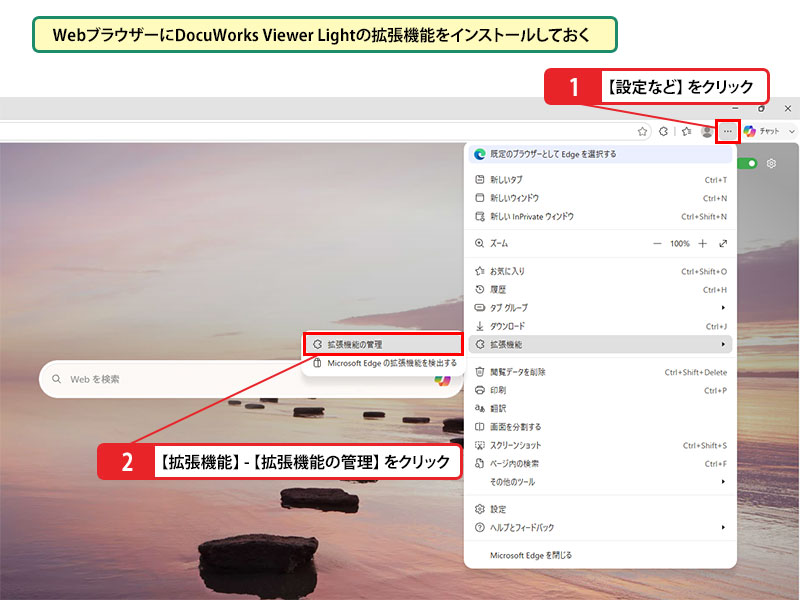Select 拡張機能の管理 in the submenu
Screen dimensions: 800x600
point(383,344)
